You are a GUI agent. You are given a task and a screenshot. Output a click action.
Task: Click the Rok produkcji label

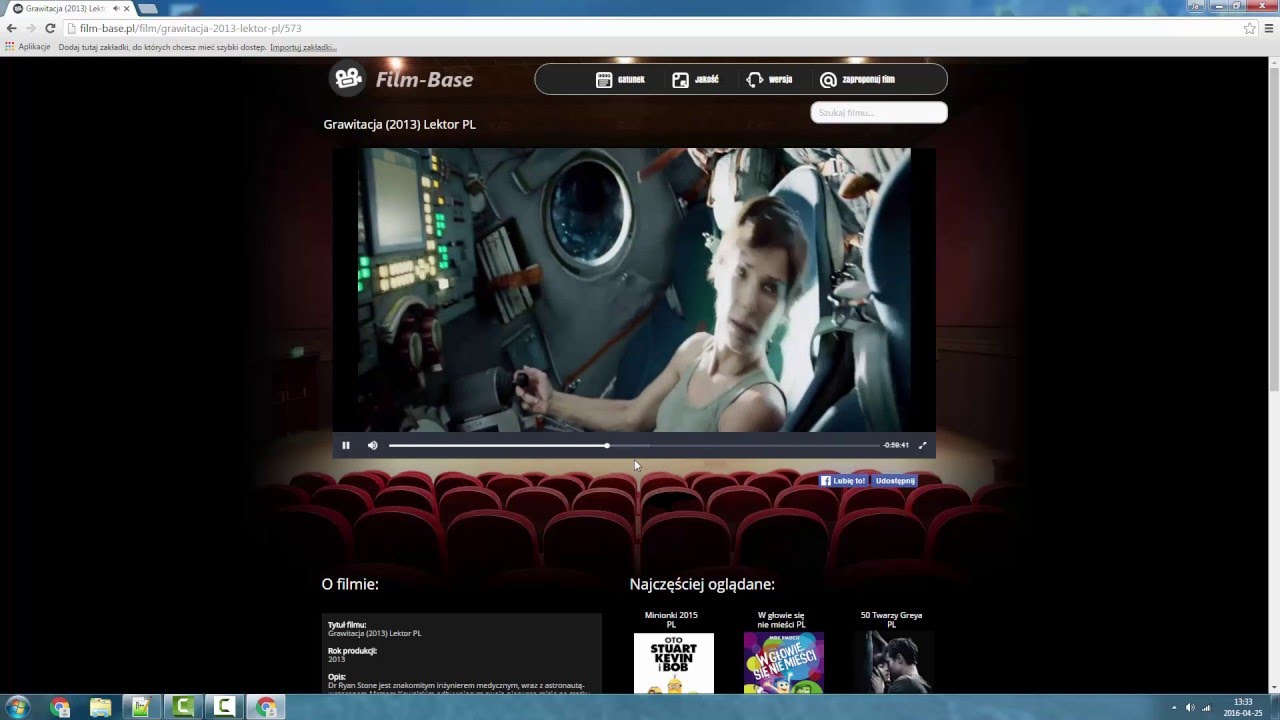pyautogui.click(x=352, y=651)
